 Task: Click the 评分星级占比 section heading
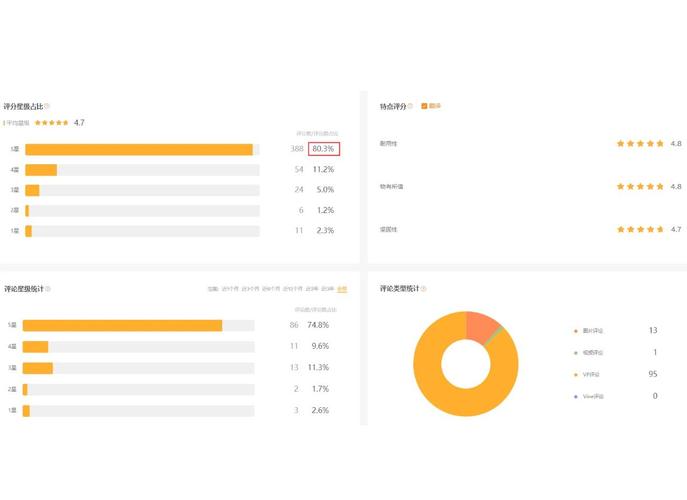[24, 106]
